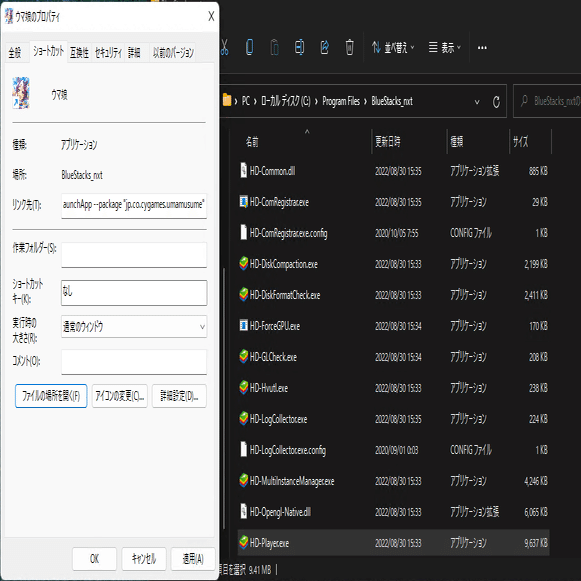
Task: Expand the address bar history chevron
Action: click(x=477, y=102)
